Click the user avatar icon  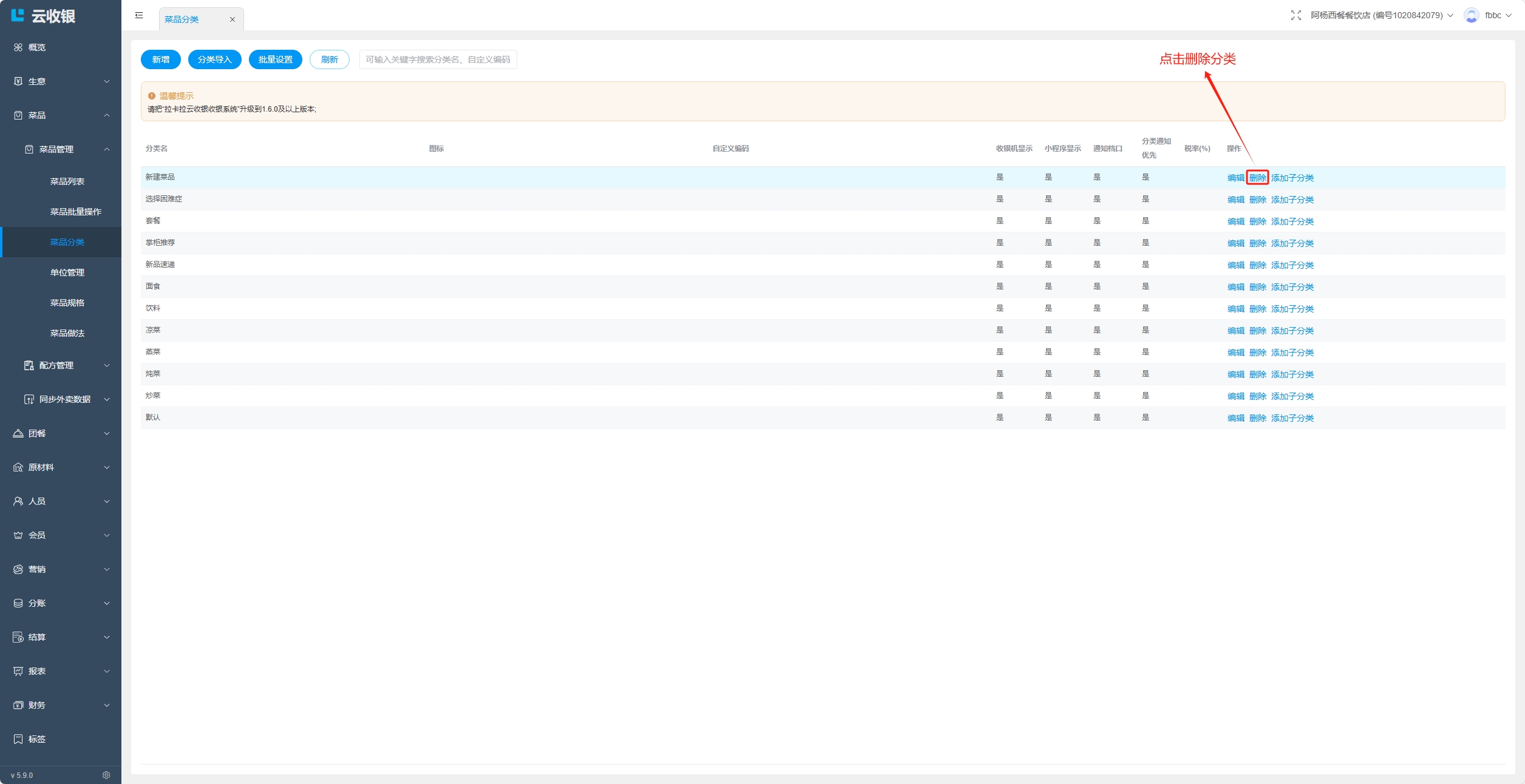tap(1471, 15)
